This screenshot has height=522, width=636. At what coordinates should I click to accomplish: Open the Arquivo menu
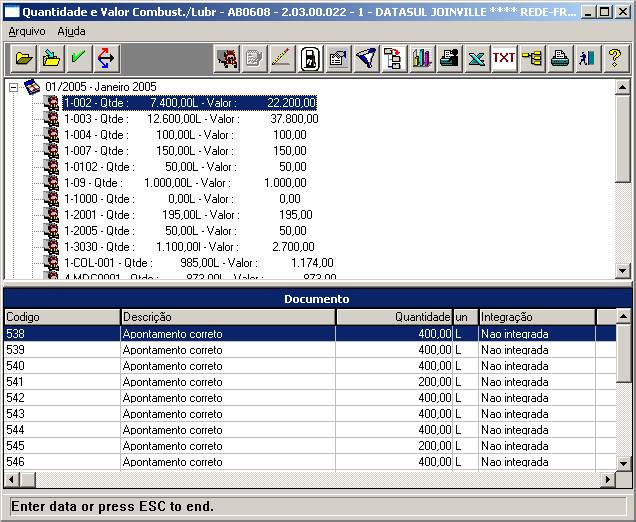27,31
